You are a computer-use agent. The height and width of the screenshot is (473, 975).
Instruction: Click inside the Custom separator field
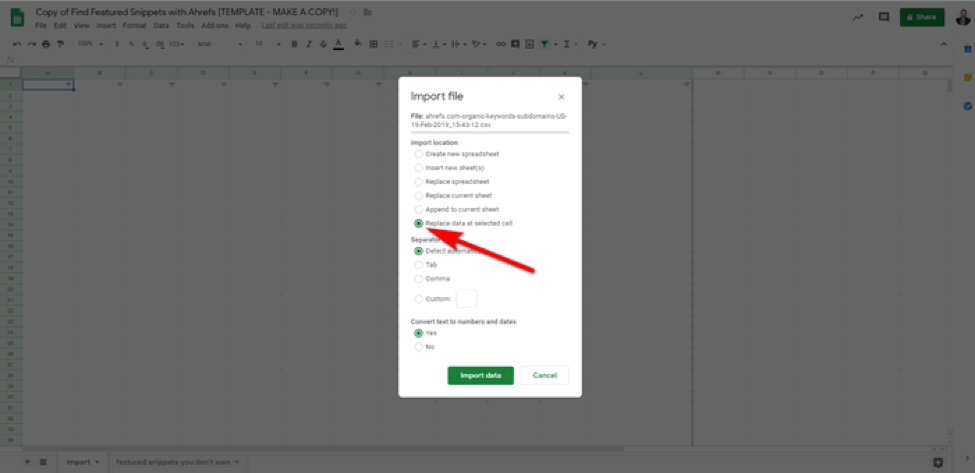[466, 298]
